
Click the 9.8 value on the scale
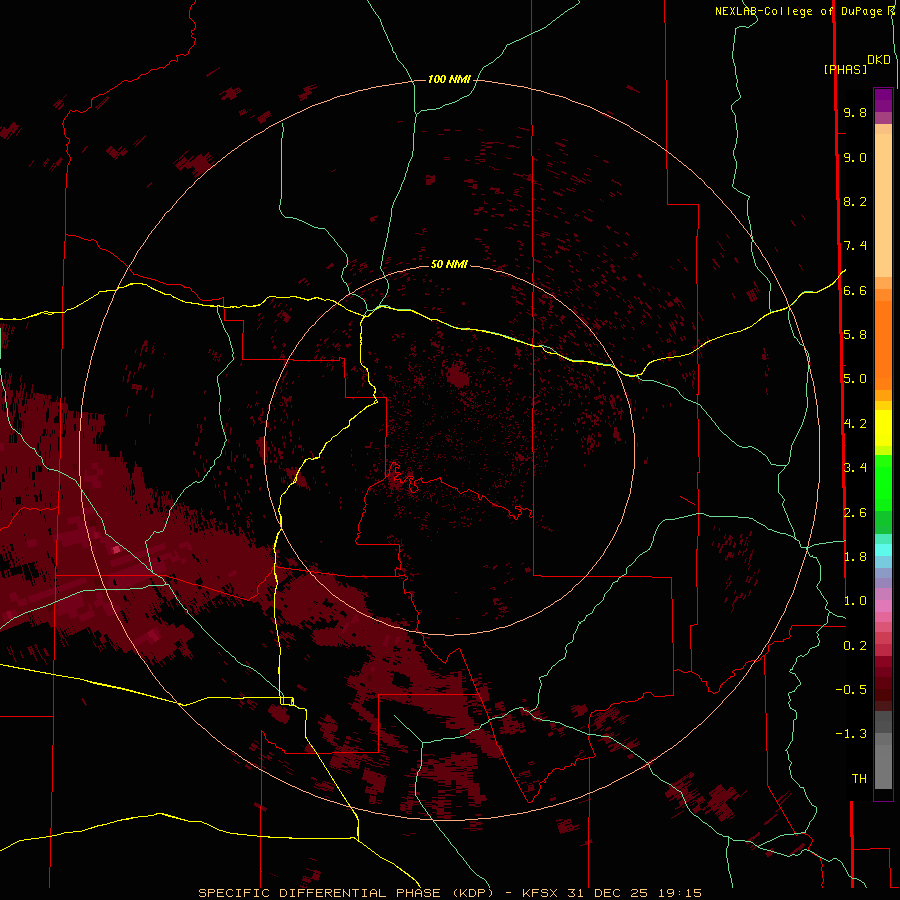pos(855,112)
